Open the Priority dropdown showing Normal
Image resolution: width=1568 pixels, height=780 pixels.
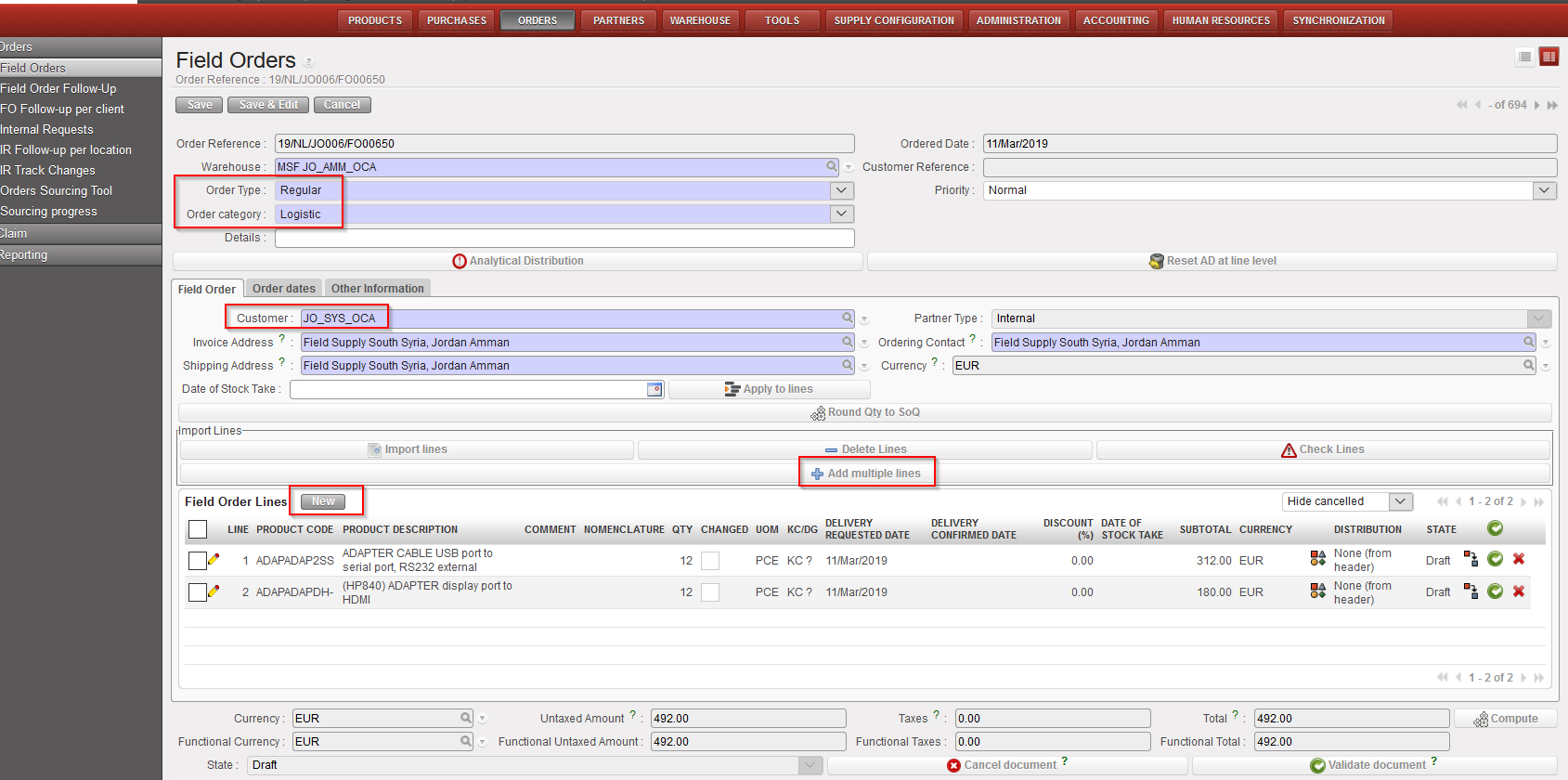pyautogui.click(x=1544, y=190)
